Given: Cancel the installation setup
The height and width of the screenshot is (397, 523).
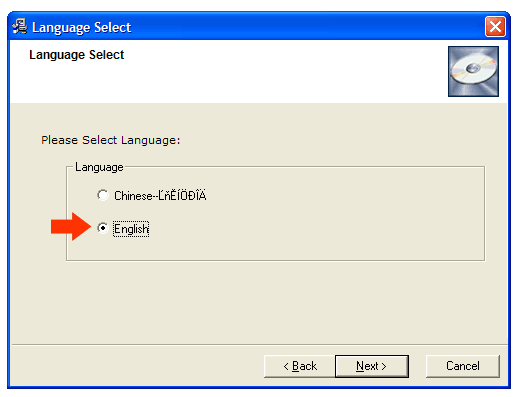Looking at the screenshot, I should [463, 366].
